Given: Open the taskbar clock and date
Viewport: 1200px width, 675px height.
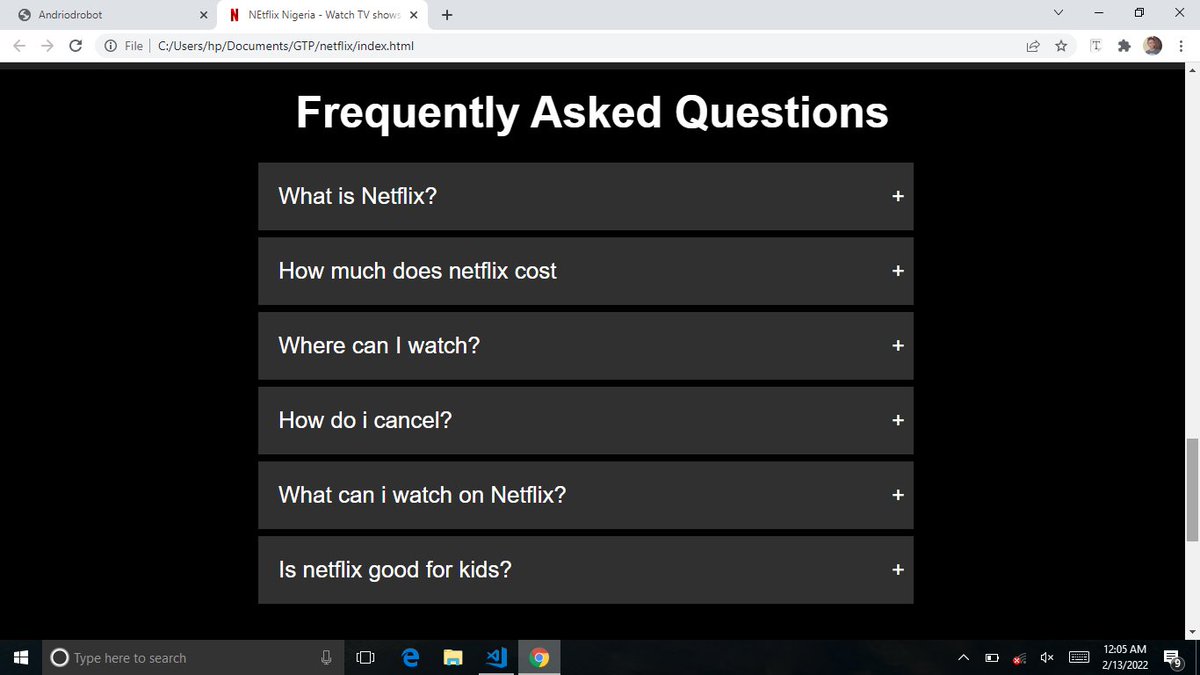Looking at the screenshot, I should (1124, 657).
